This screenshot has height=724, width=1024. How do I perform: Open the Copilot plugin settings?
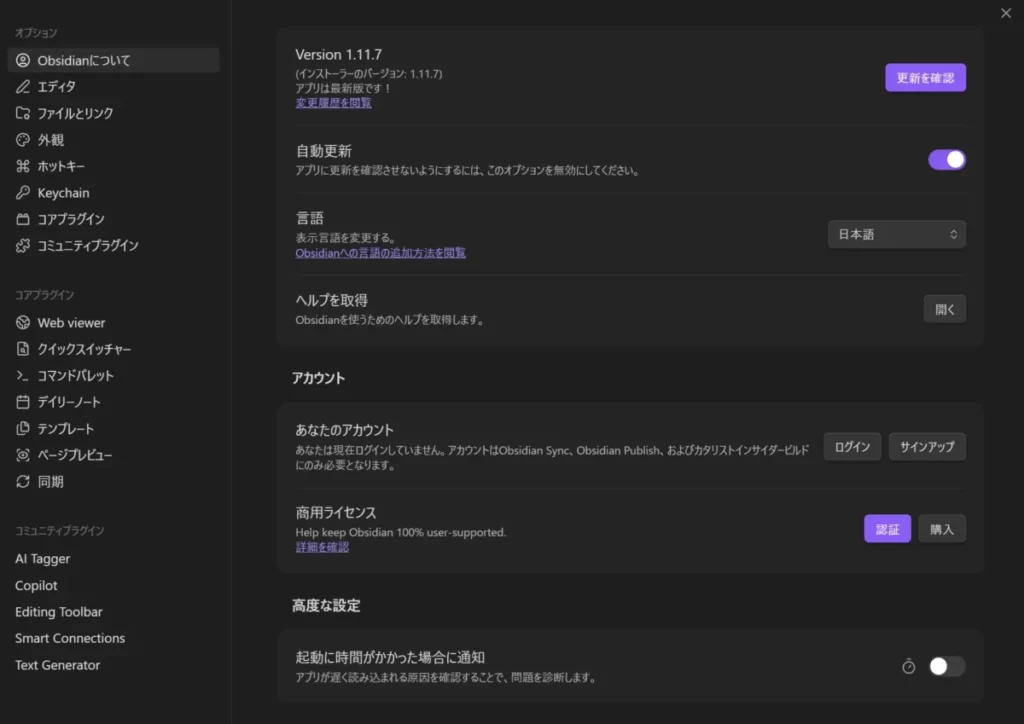click(36, 585)
